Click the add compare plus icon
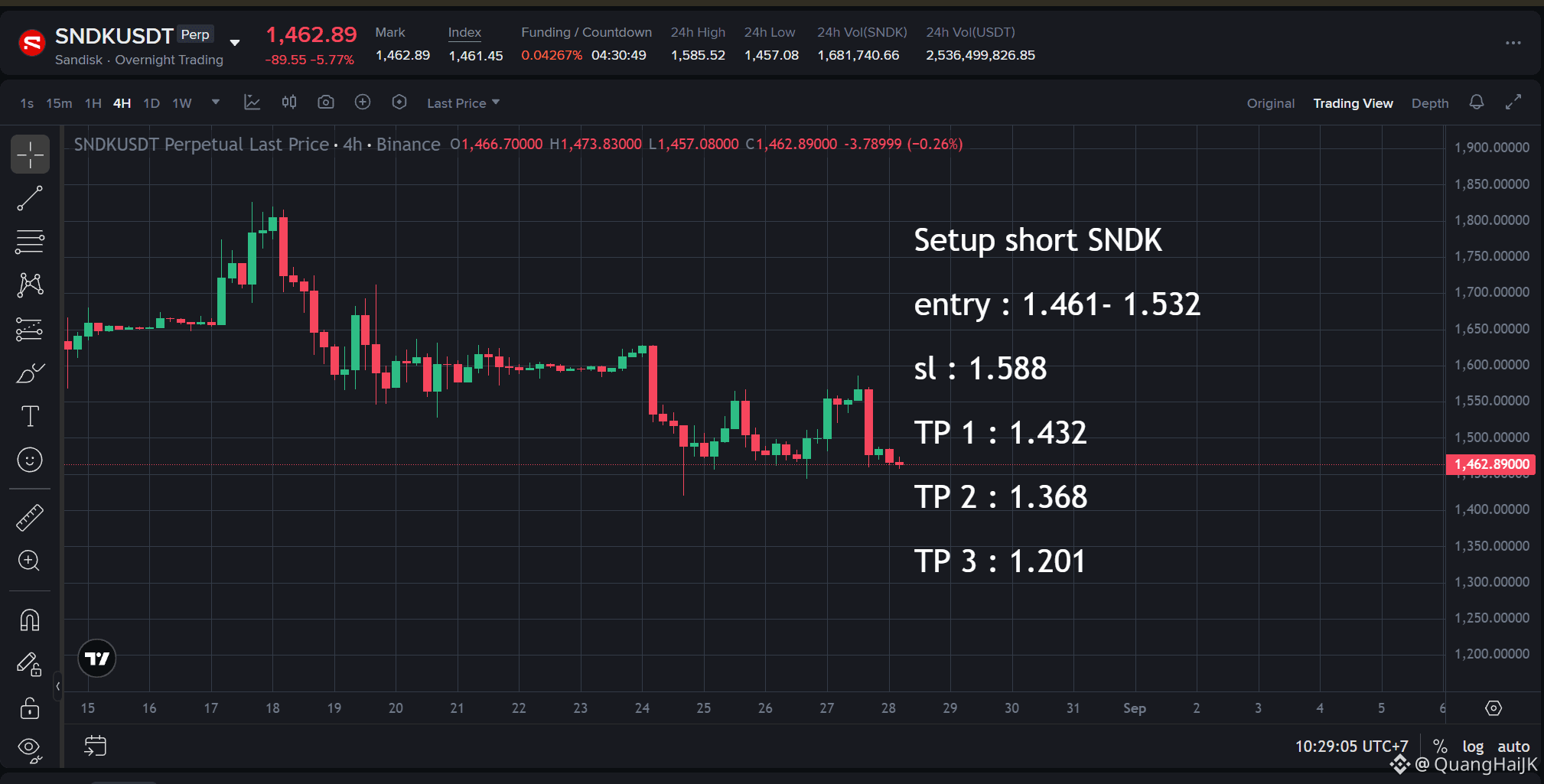The image size is (1544, 784). pos(363,102)
